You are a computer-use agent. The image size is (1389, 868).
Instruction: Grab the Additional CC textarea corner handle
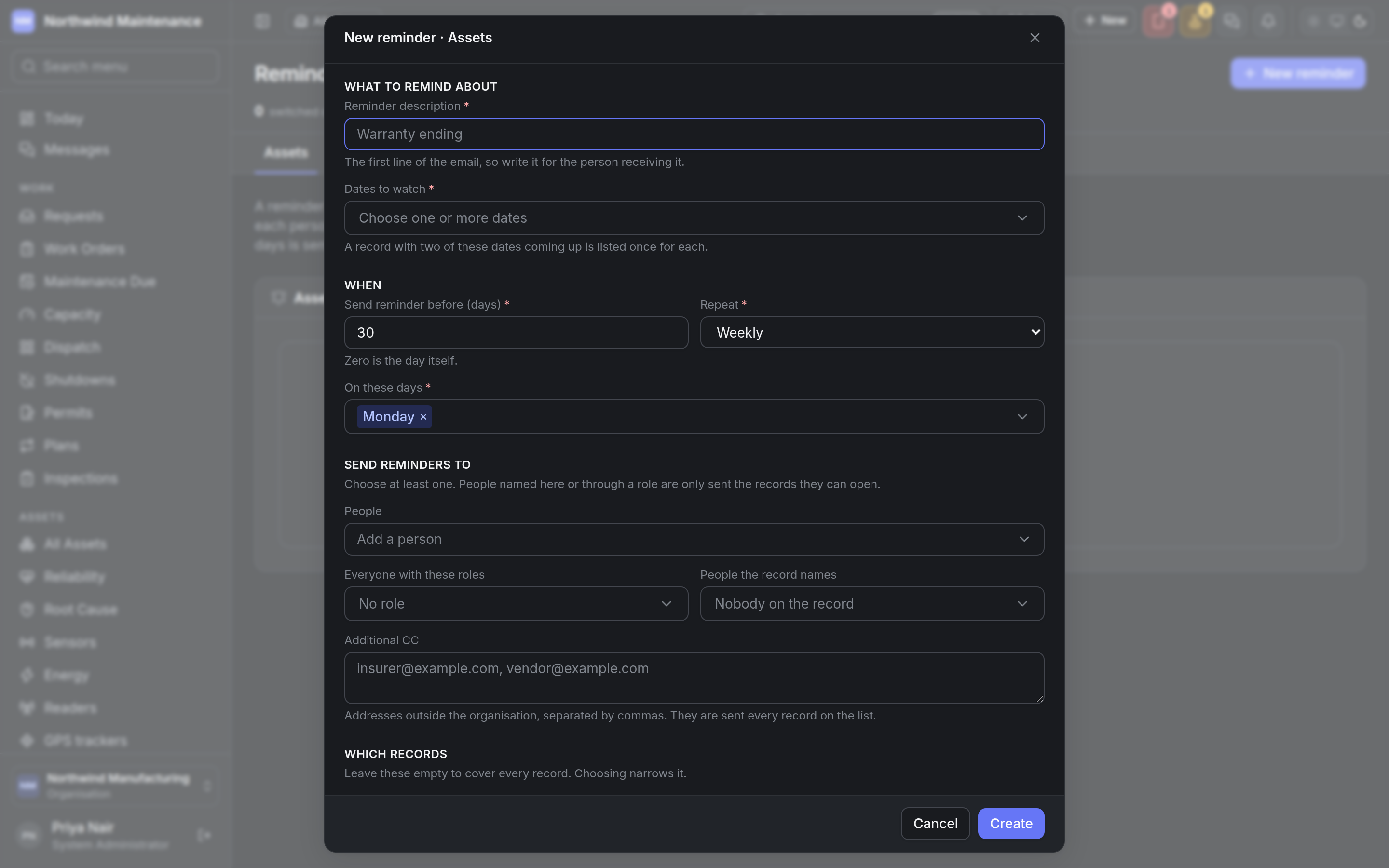coord(1039,699)
